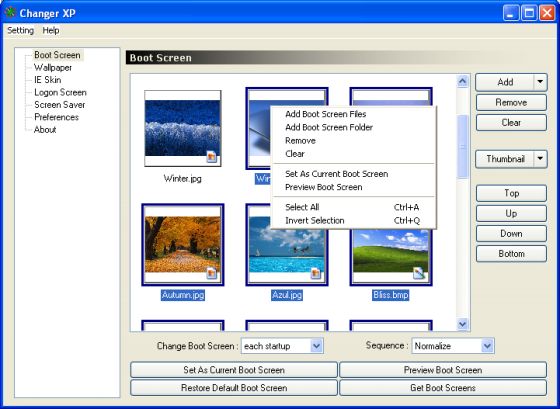This screenshot has height=409, width=560.
Task: Open About in the sidebar tree
Action: coord(45,130)
